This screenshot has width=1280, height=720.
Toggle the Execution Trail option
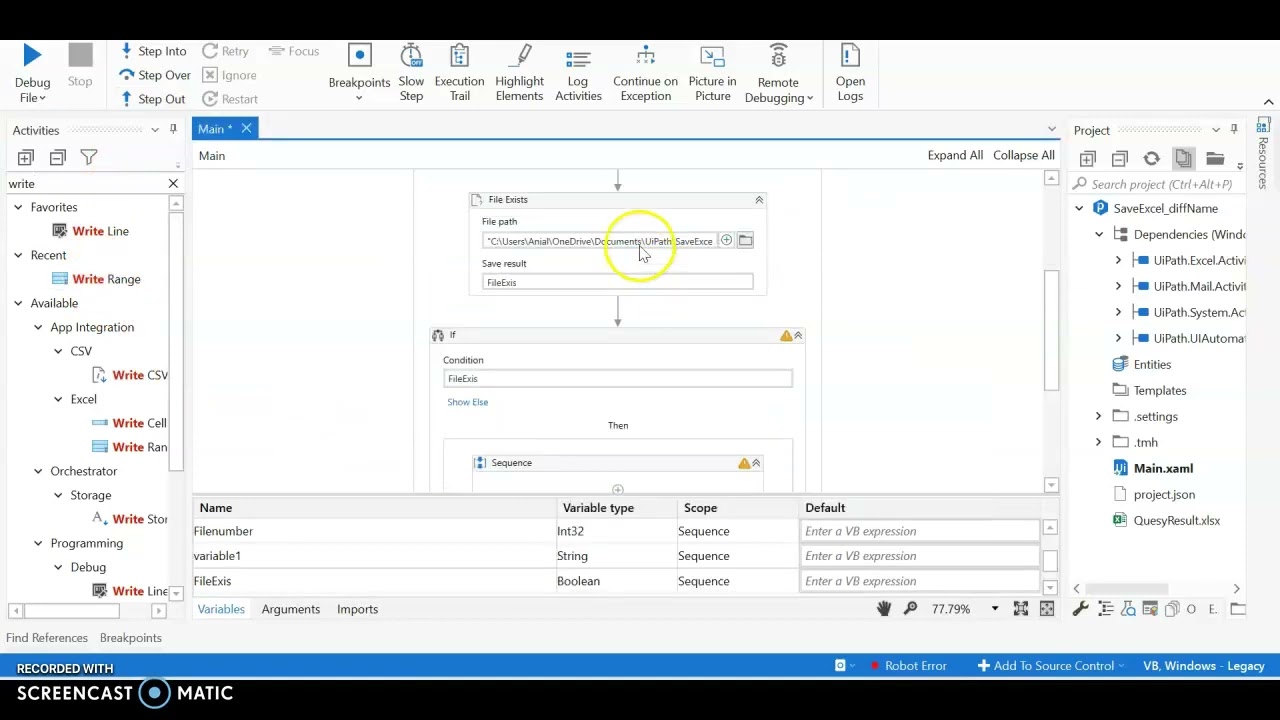click(x=459, y=72)
